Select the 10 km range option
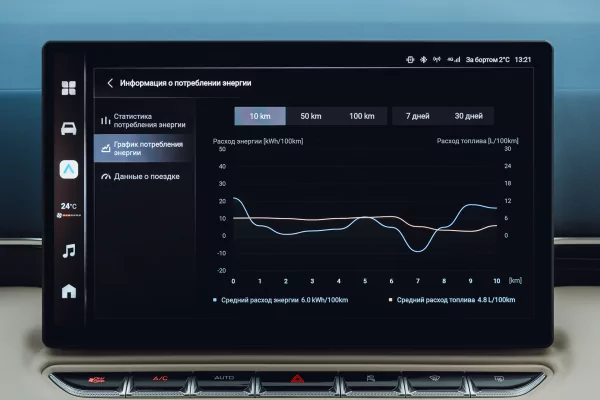 [x=260, y=116]
